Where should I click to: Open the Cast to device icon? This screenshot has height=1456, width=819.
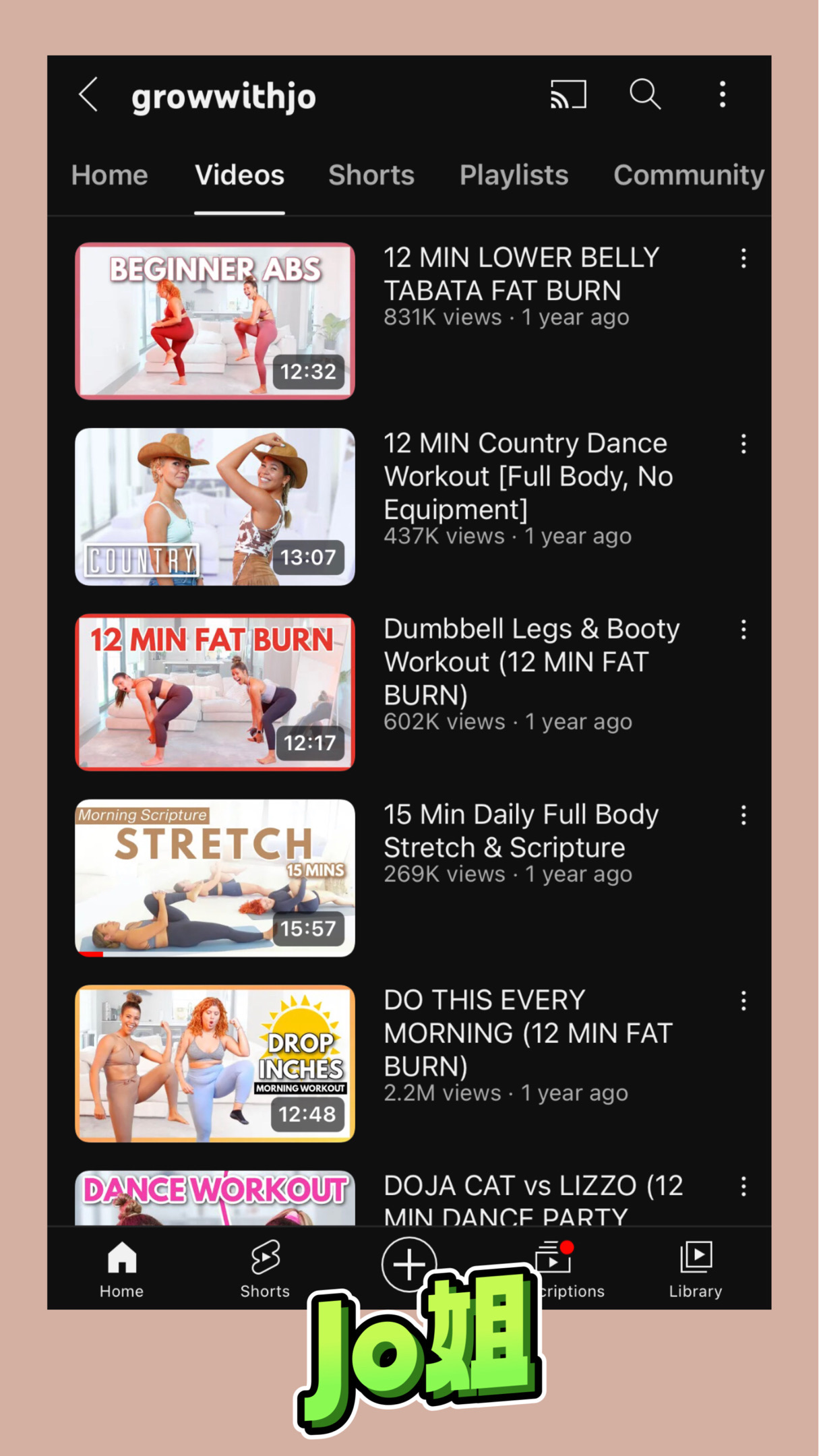tap(568, 94)
